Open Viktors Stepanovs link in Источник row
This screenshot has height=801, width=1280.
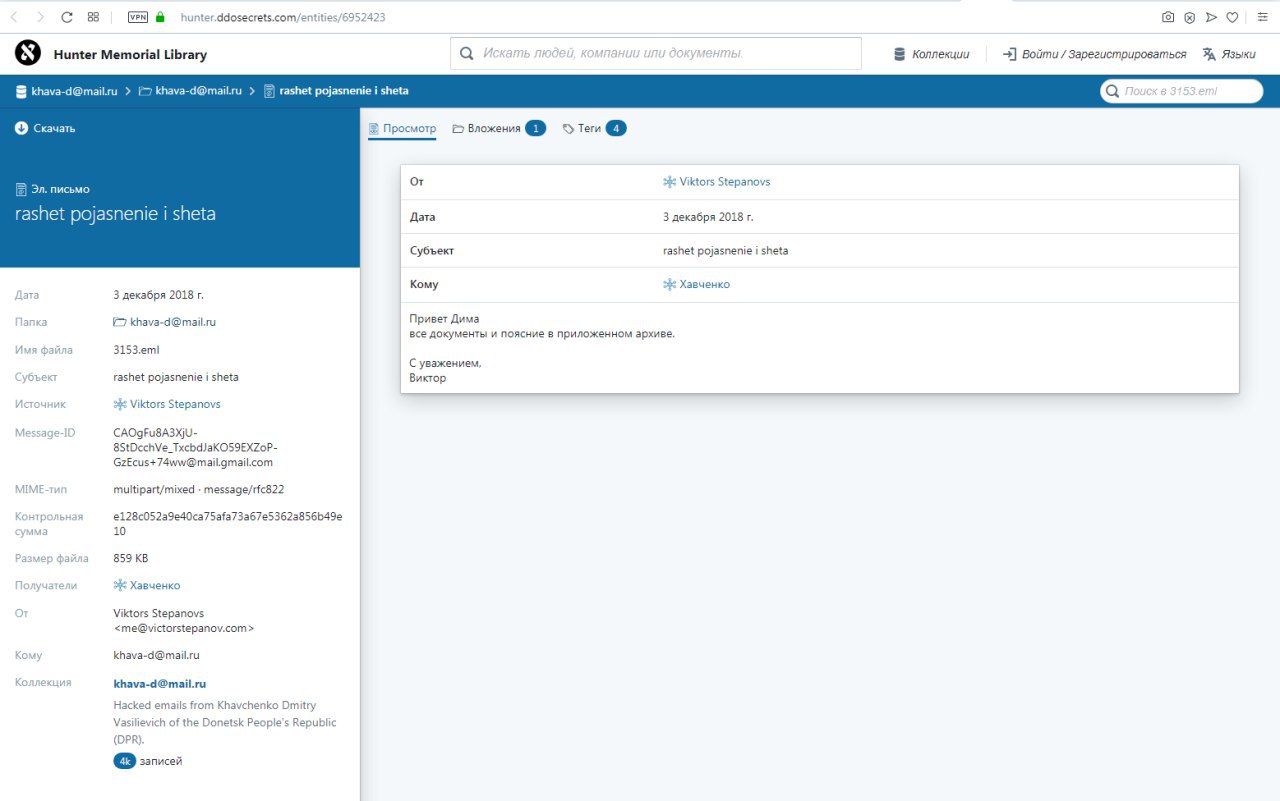(167, 404)
